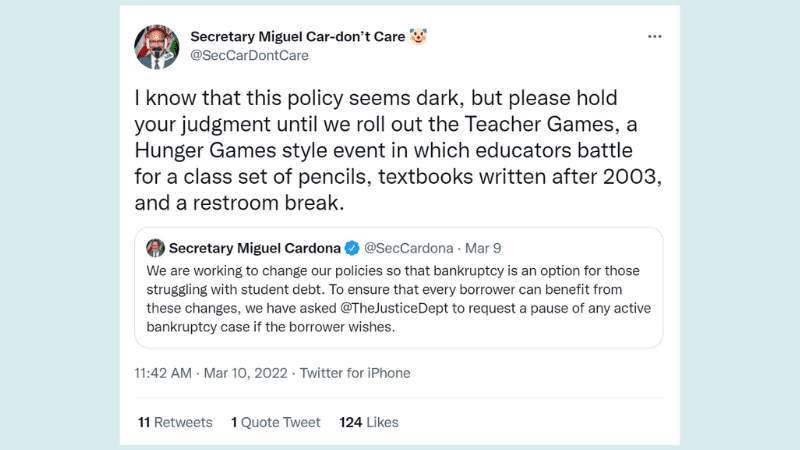Open the three-dot more options menu
Viewport: 800px width, 450px height.
(x=655, y=37)
